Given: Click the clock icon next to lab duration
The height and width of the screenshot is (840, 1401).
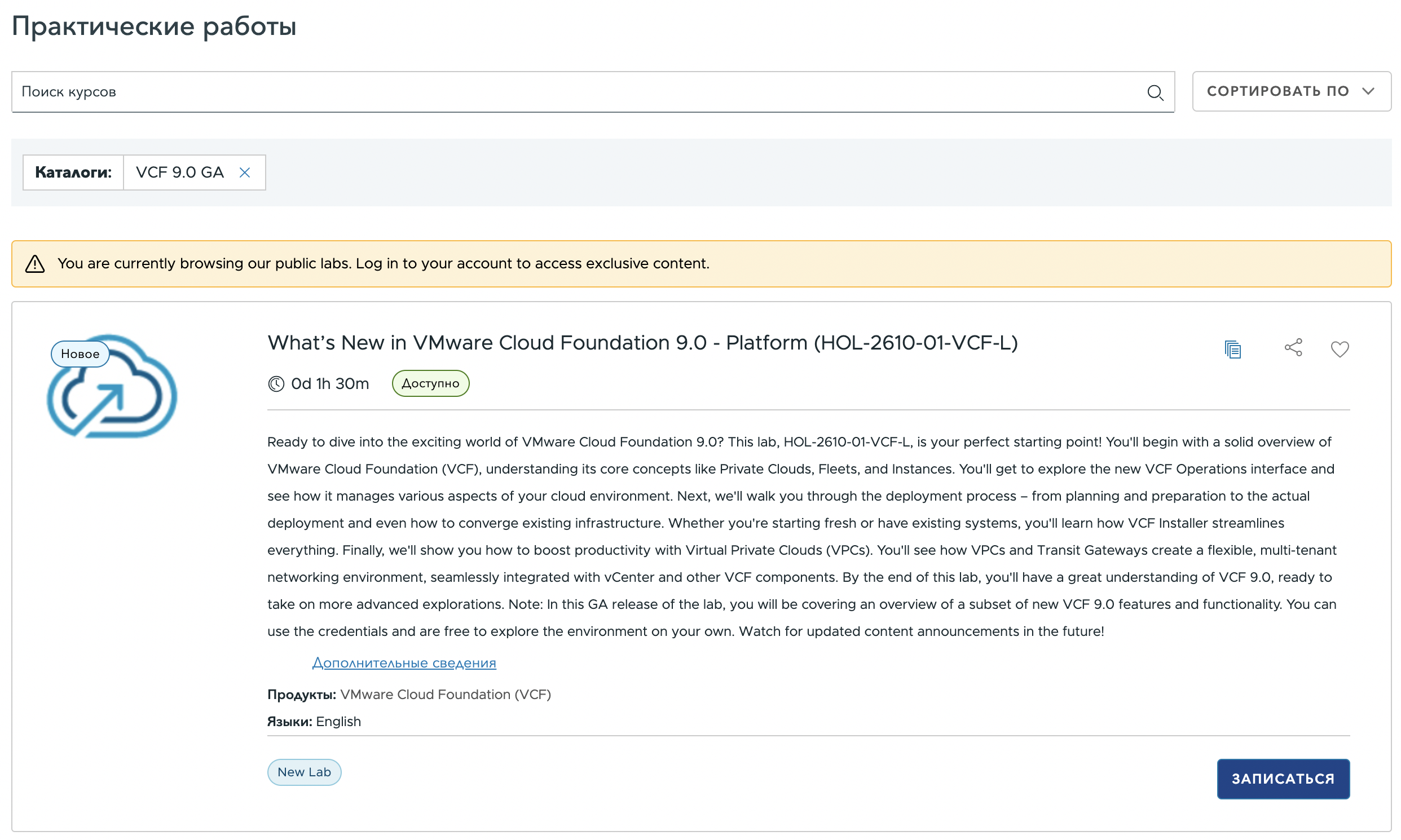Looking at the screenshot, I should [x=276, y=383].
